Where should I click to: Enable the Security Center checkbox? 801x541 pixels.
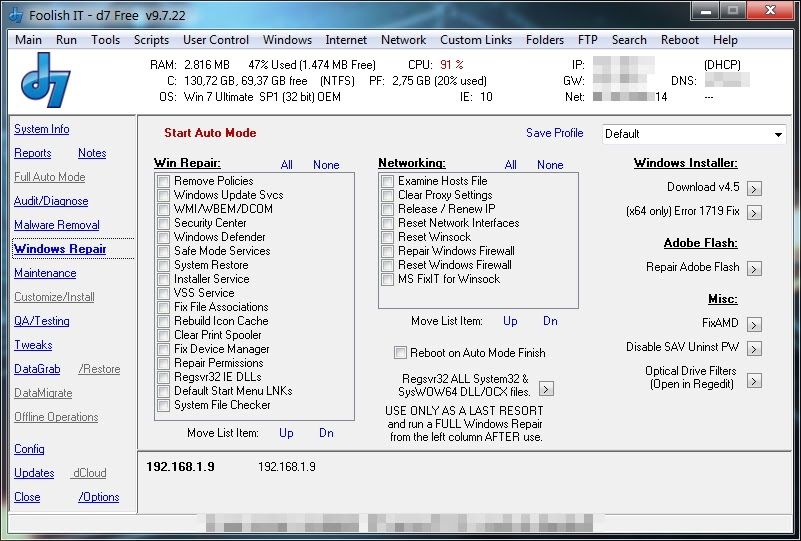pos(163,223)
